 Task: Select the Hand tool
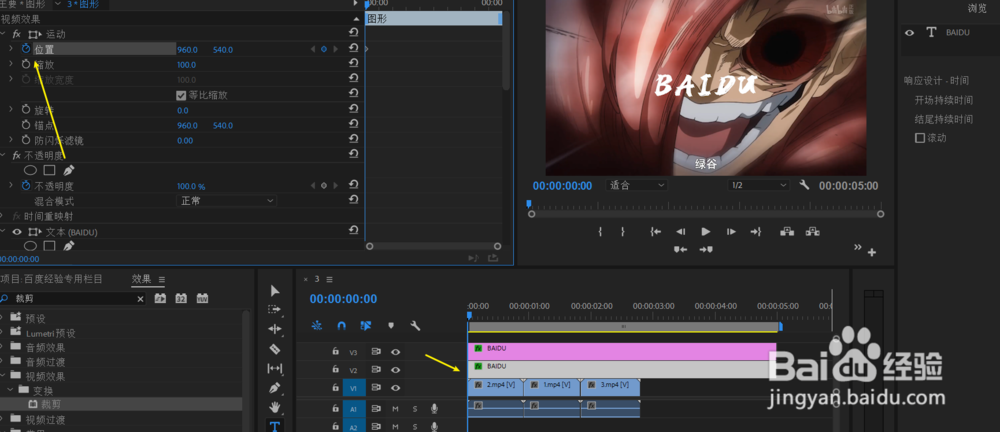[x=275, y=407]
